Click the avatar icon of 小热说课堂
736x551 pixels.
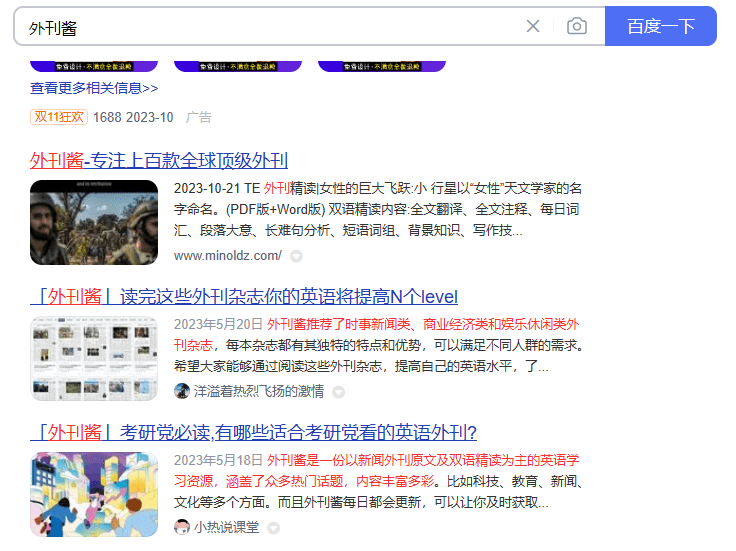point(182,527)
